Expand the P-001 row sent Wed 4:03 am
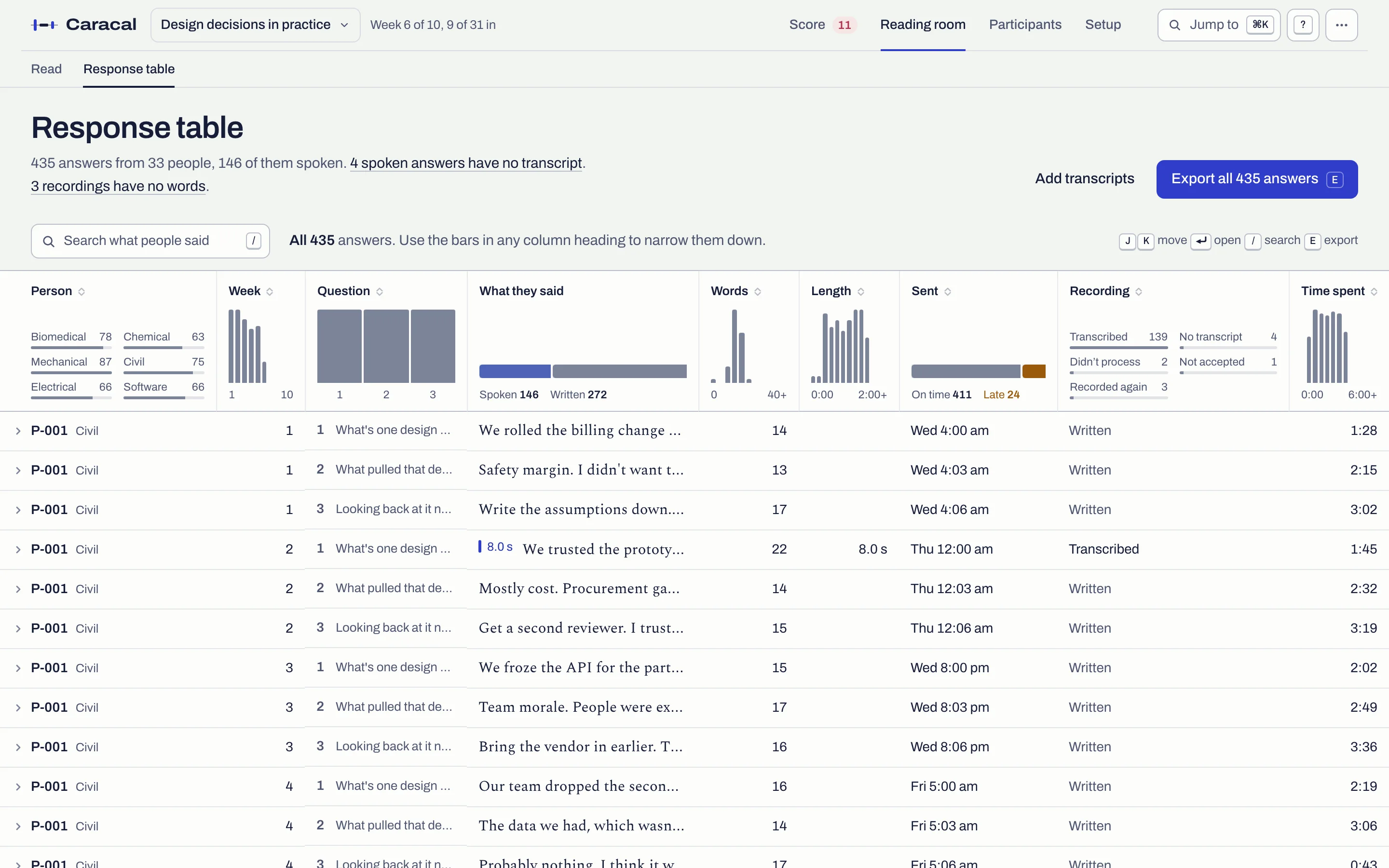The image size is (1389, 868). pyautogui.click(x=18, y=471)
